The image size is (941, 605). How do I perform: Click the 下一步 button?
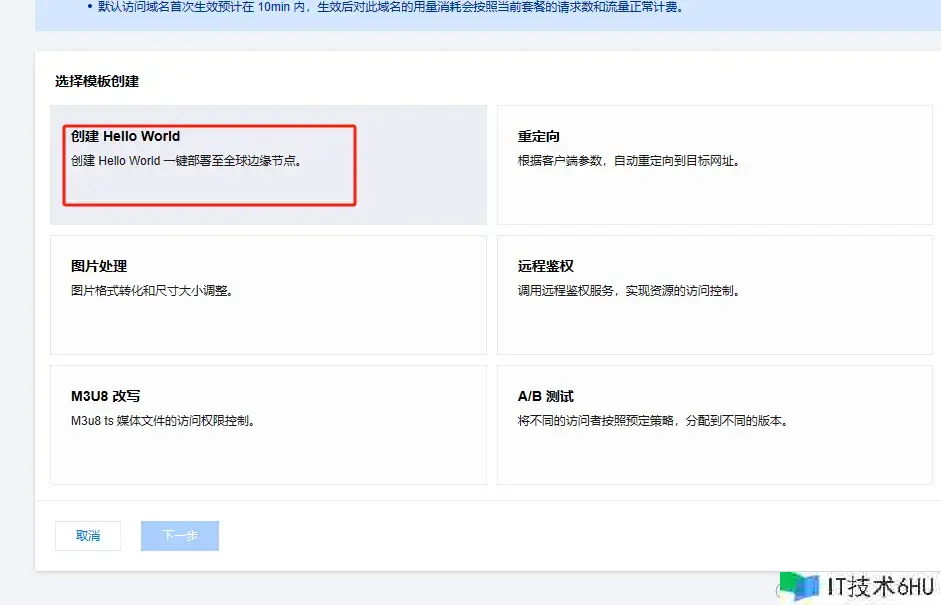coord(180,535)
